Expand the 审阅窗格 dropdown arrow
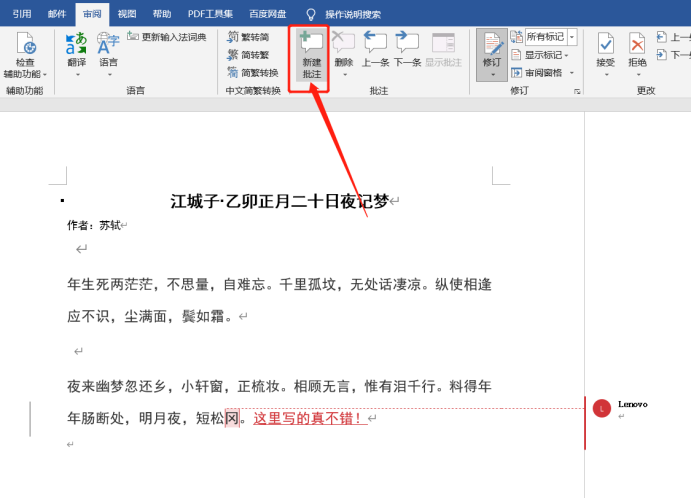The image size is (691, 498). click(x=572, y=73)
